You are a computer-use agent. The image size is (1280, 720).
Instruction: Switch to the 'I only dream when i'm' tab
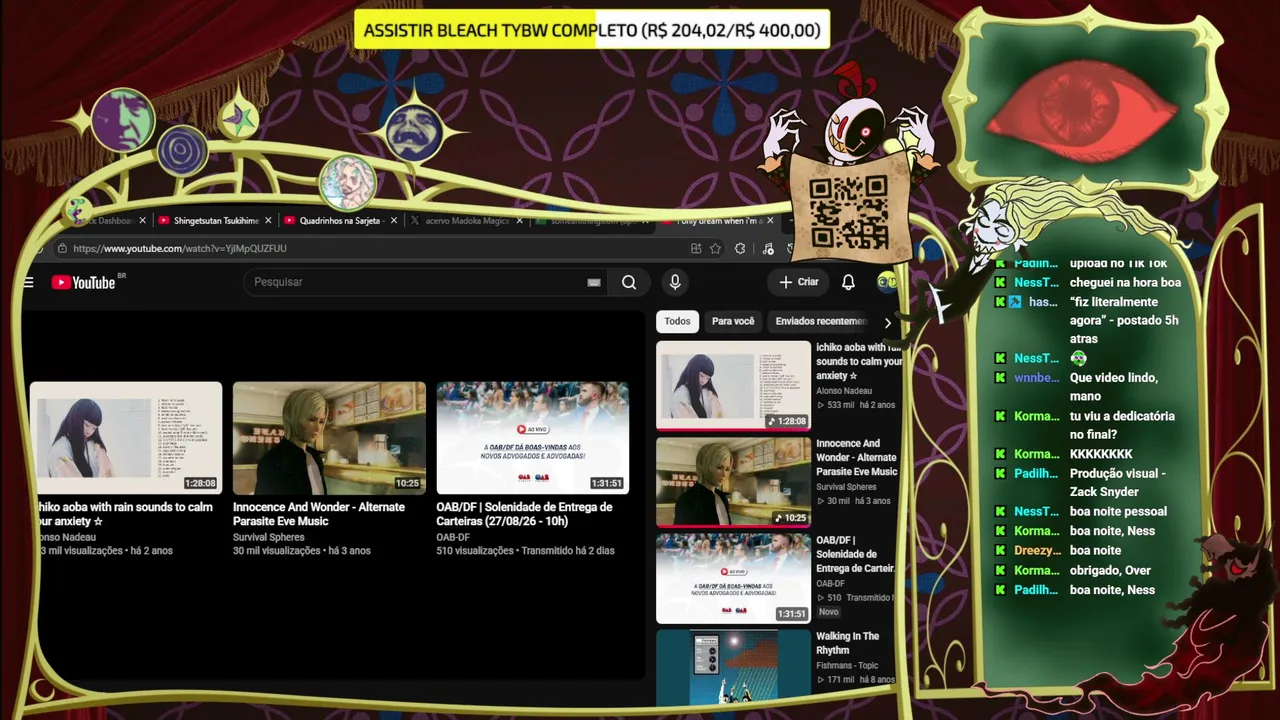pyautogui.click(x=718, y=221)
